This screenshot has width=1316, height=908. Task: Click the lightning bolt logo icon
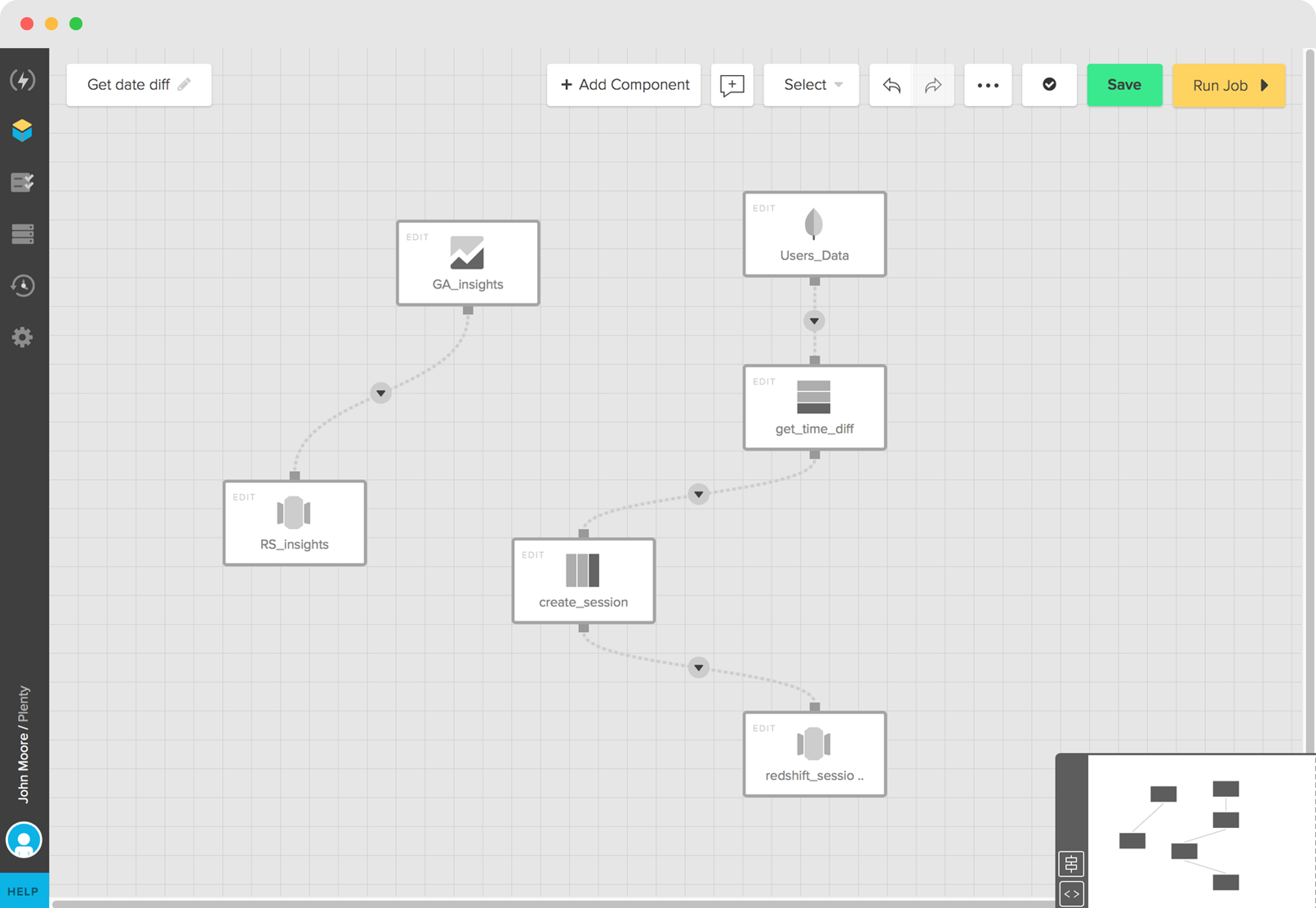click(23, 80)
